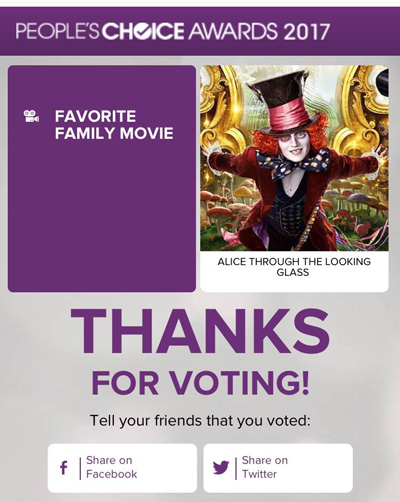The image size is (400, 502).
Task: Open the Alice Through the Looking Glass poster
Action: tap(294, 158)
